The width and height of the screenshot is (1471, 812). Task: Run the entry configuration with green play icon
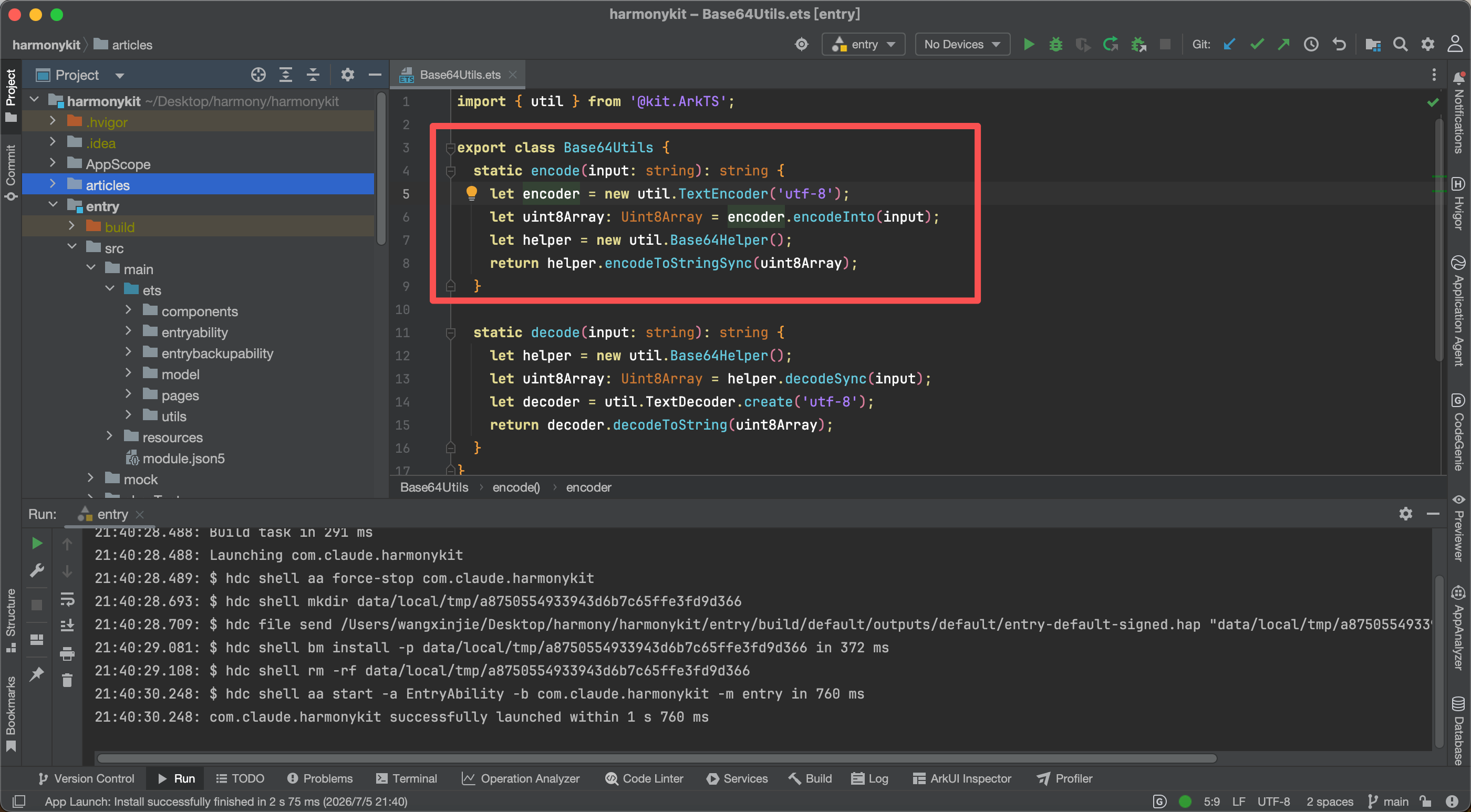point(1029,45)
